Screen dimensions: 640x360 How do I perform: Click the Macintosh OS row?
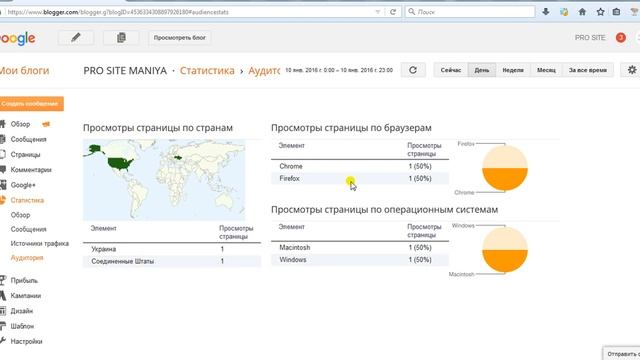pos(360,248)
